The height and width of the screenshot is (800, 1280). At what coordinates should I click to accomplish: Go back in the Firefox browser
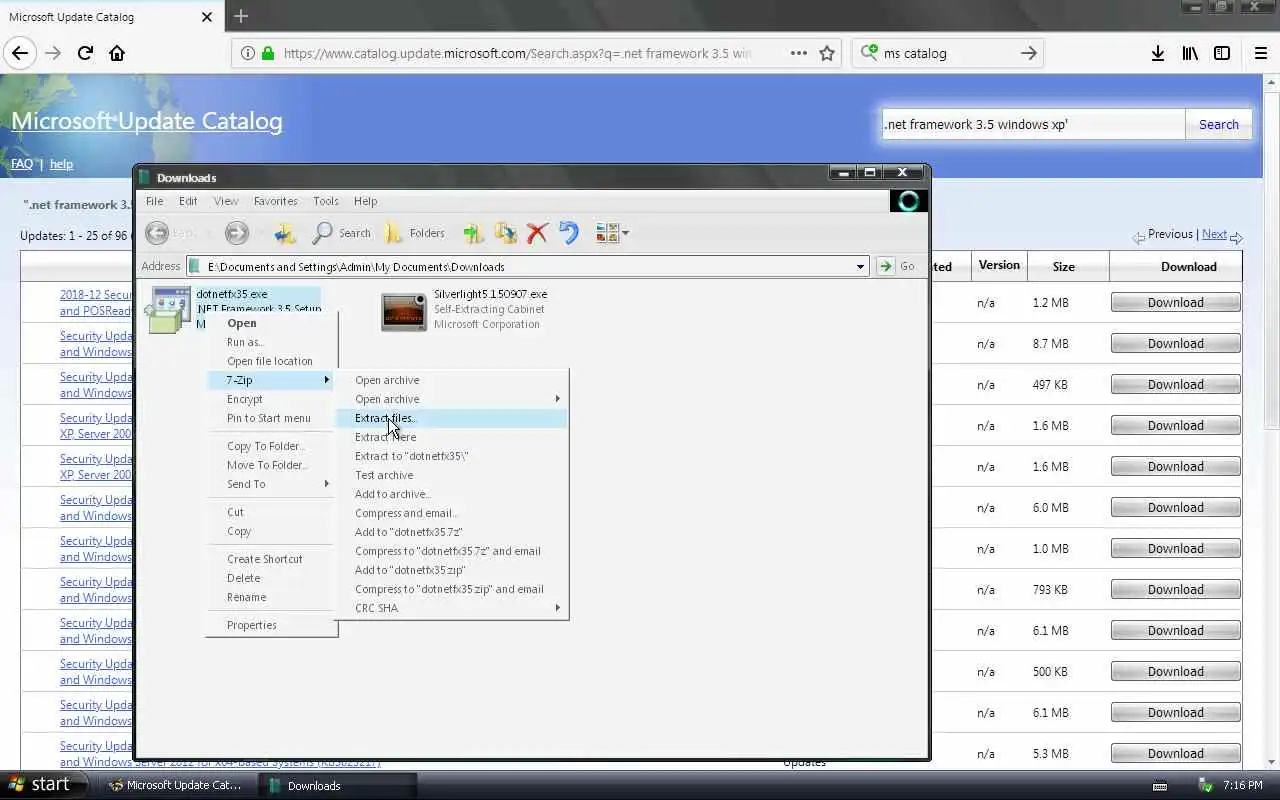(20, 53)
